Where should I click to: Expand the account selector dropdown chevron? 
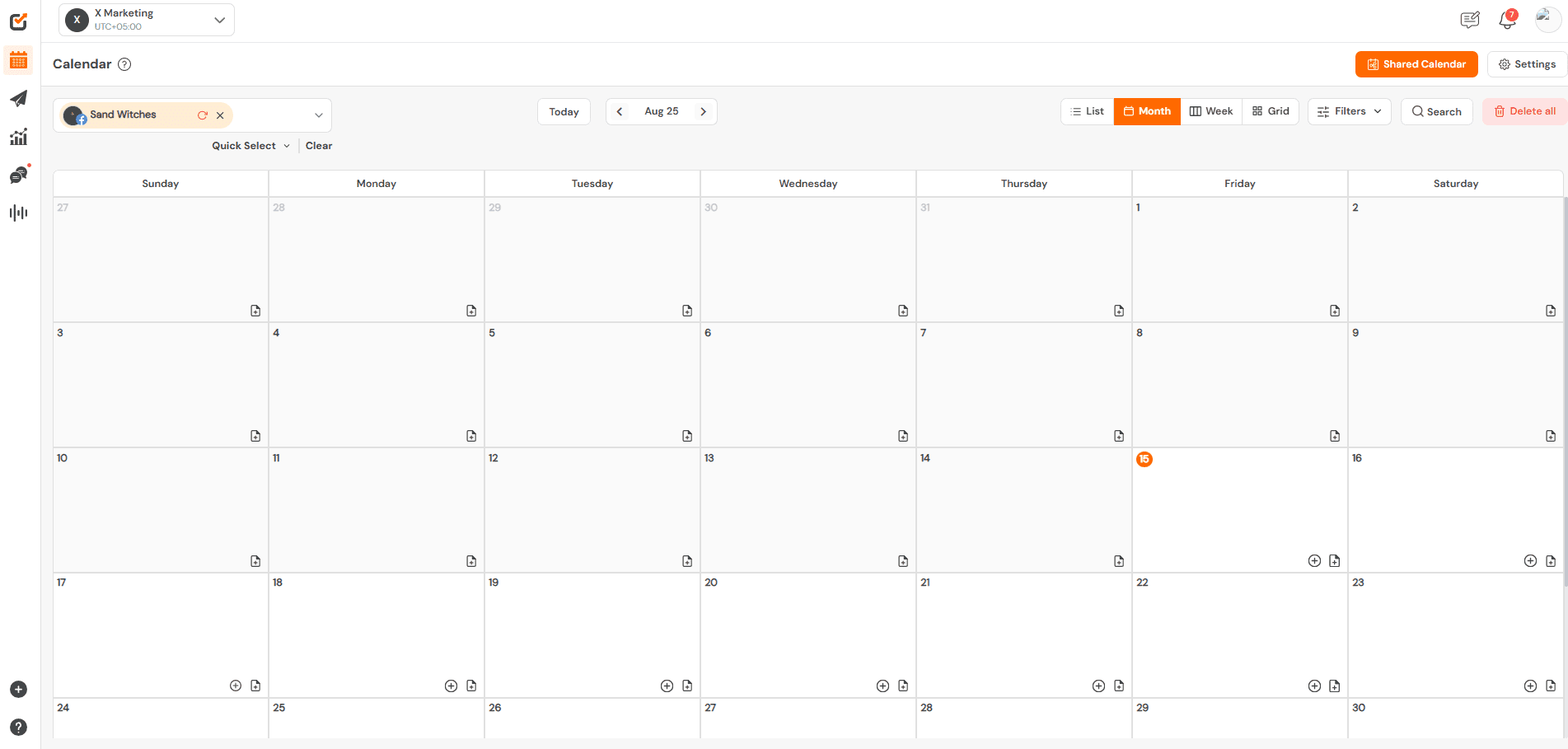(x=319, y=115)
